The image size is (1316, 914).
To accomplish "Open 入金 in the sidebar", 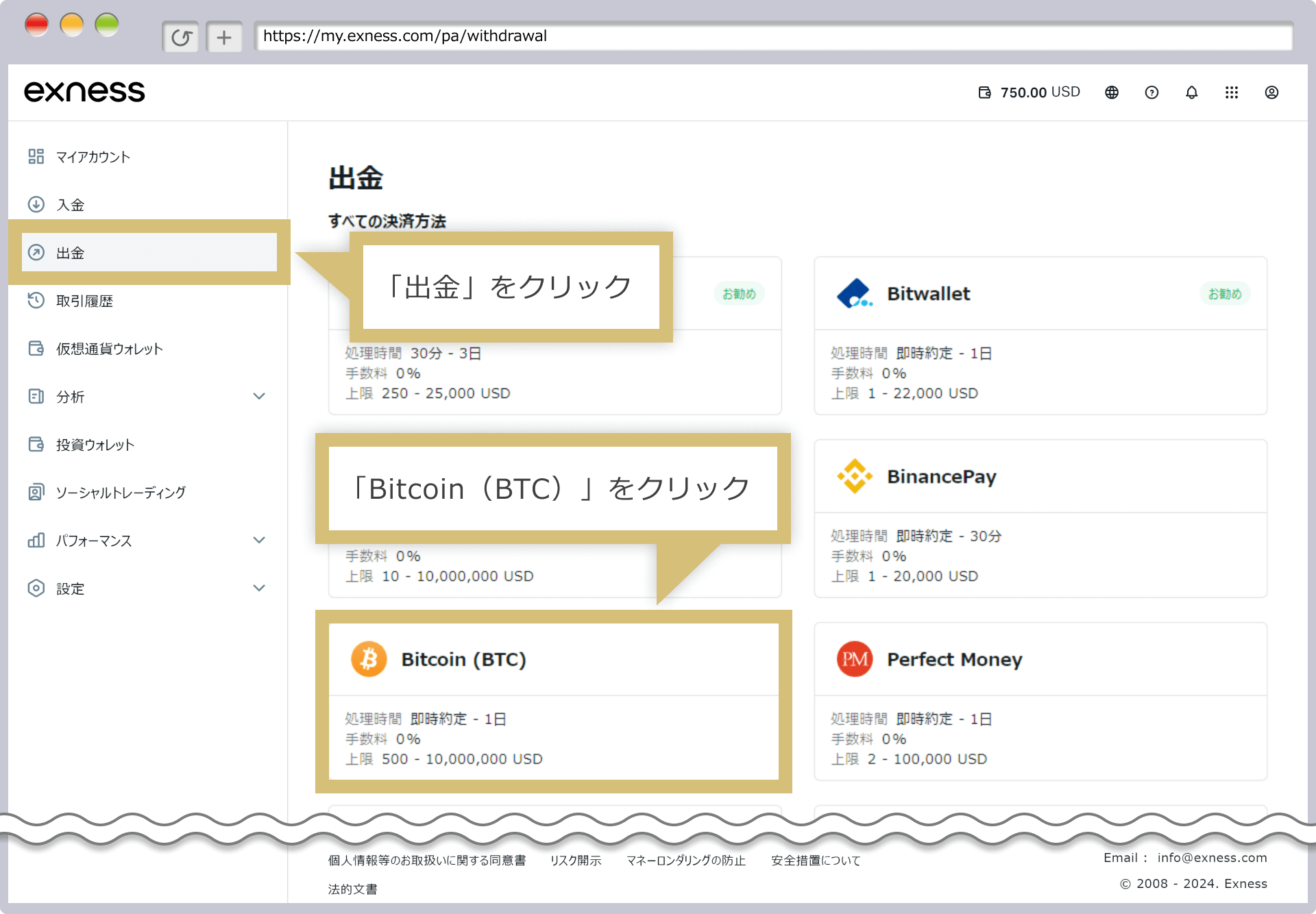I will coord(70,205).
